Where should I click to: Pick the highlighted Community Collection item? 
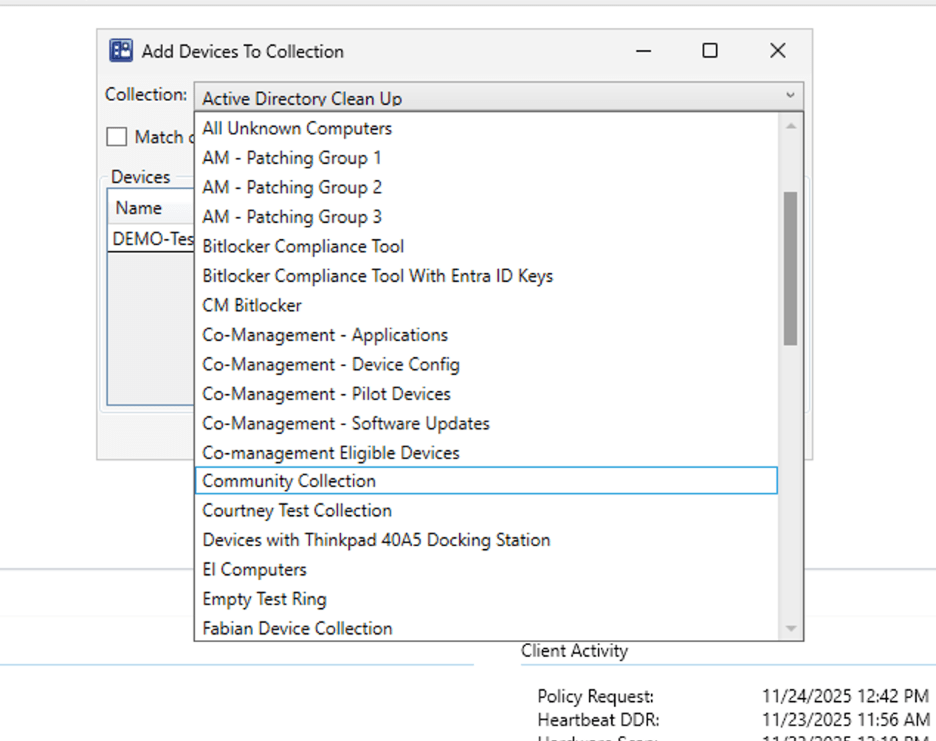point(289,481)
